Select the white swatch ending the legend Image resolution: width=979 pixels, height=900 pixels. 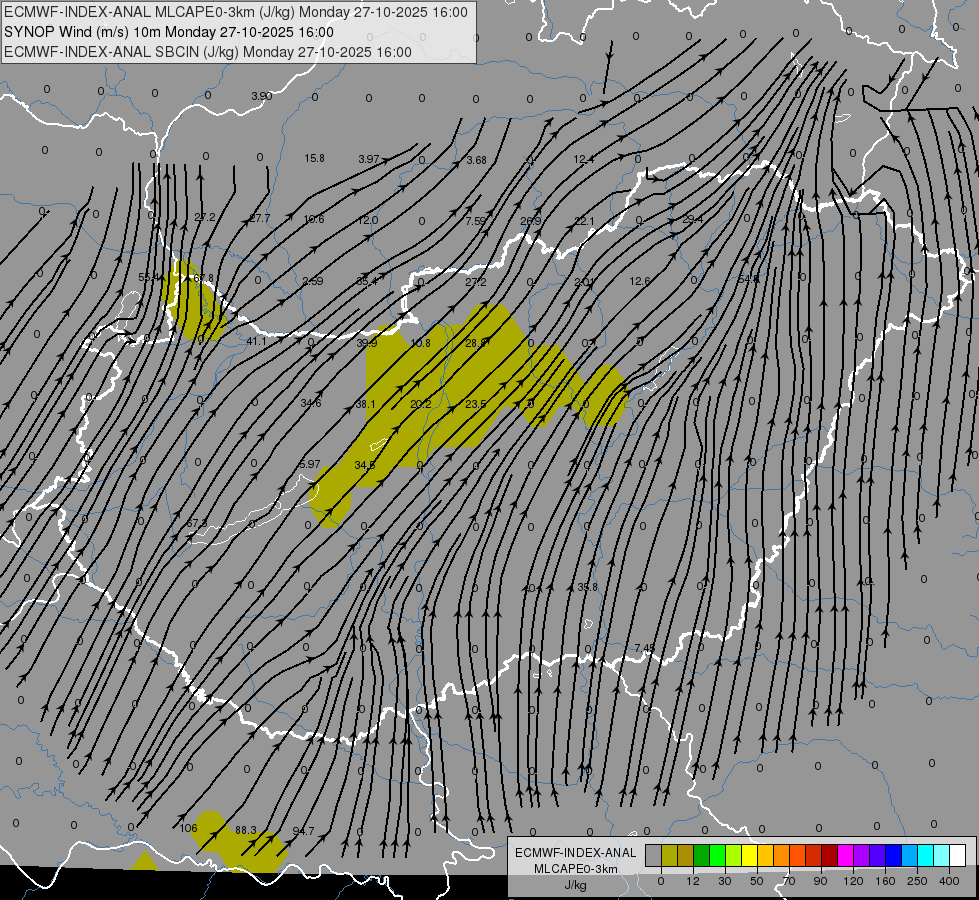point(958,856)
